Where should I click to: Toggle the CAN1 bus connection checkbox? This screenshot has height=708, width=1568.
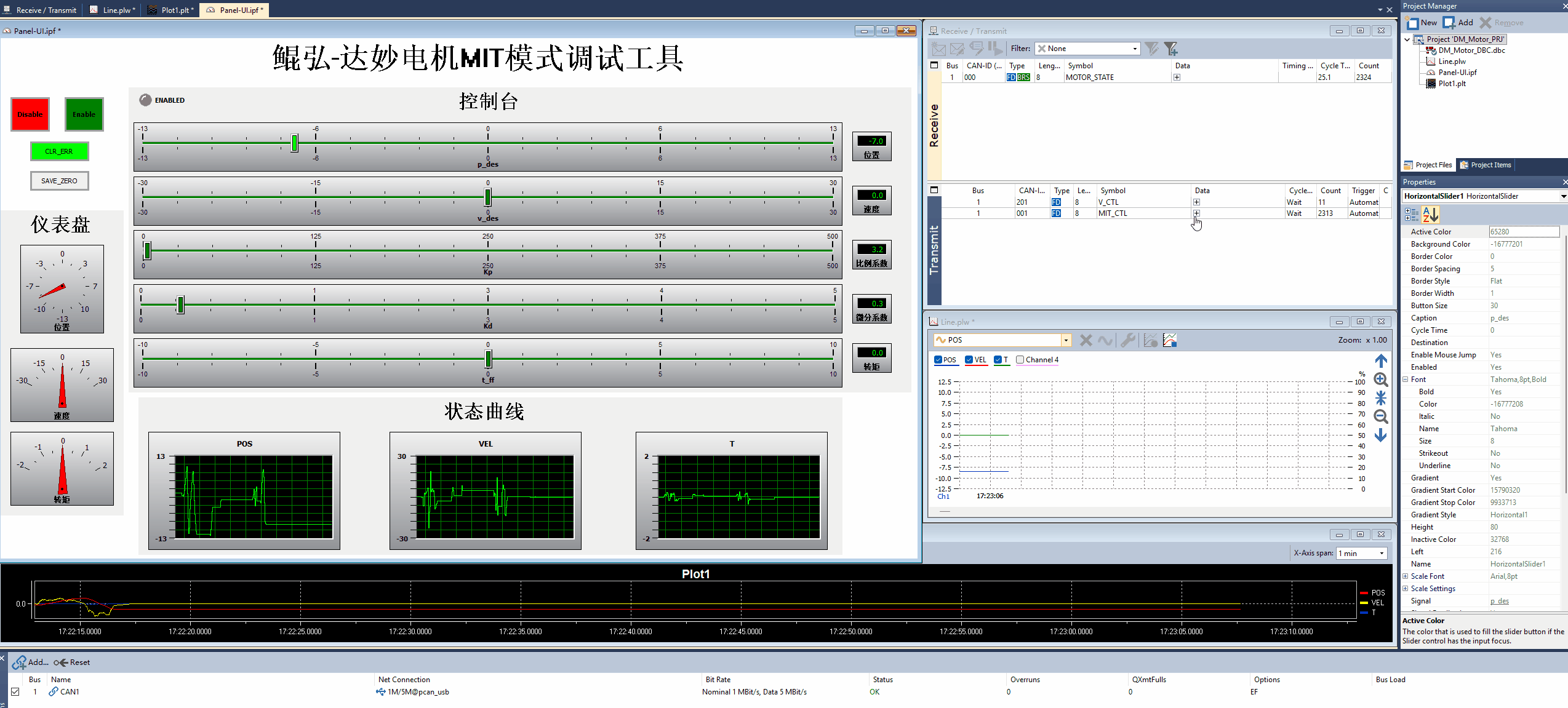tap(15, 691)
